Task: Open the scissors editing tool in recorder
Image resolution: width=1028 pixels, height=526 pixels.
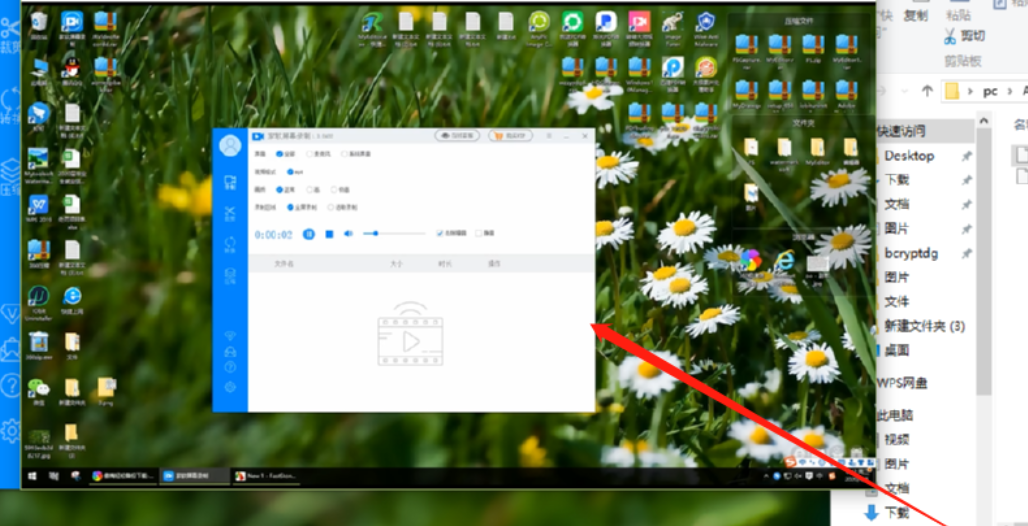Action: point(230,214)
